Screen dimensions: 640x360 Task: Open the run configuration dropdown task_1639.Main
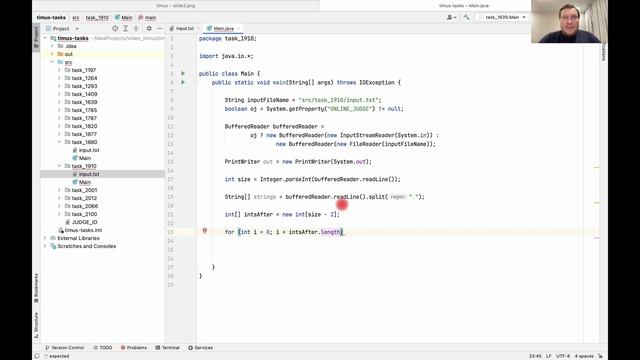coord(503,17)
